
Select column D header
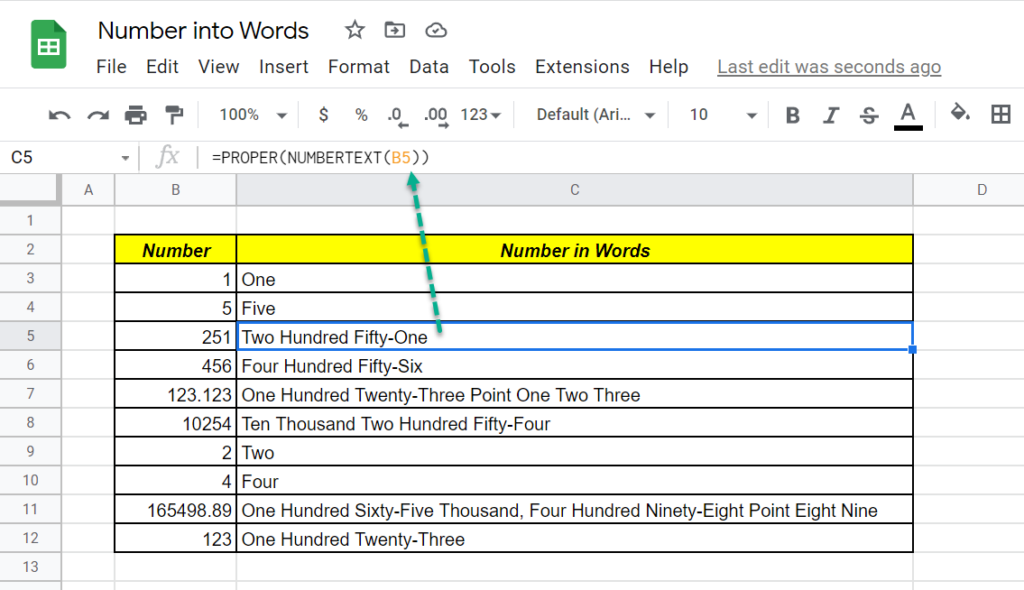[x=969, y=190]
